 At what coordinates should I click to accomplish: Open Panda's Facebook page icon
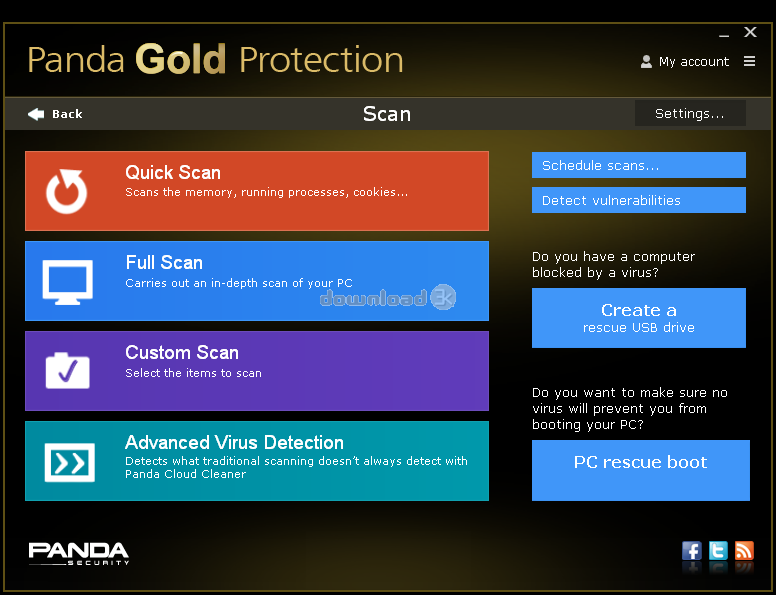point(692,550)
